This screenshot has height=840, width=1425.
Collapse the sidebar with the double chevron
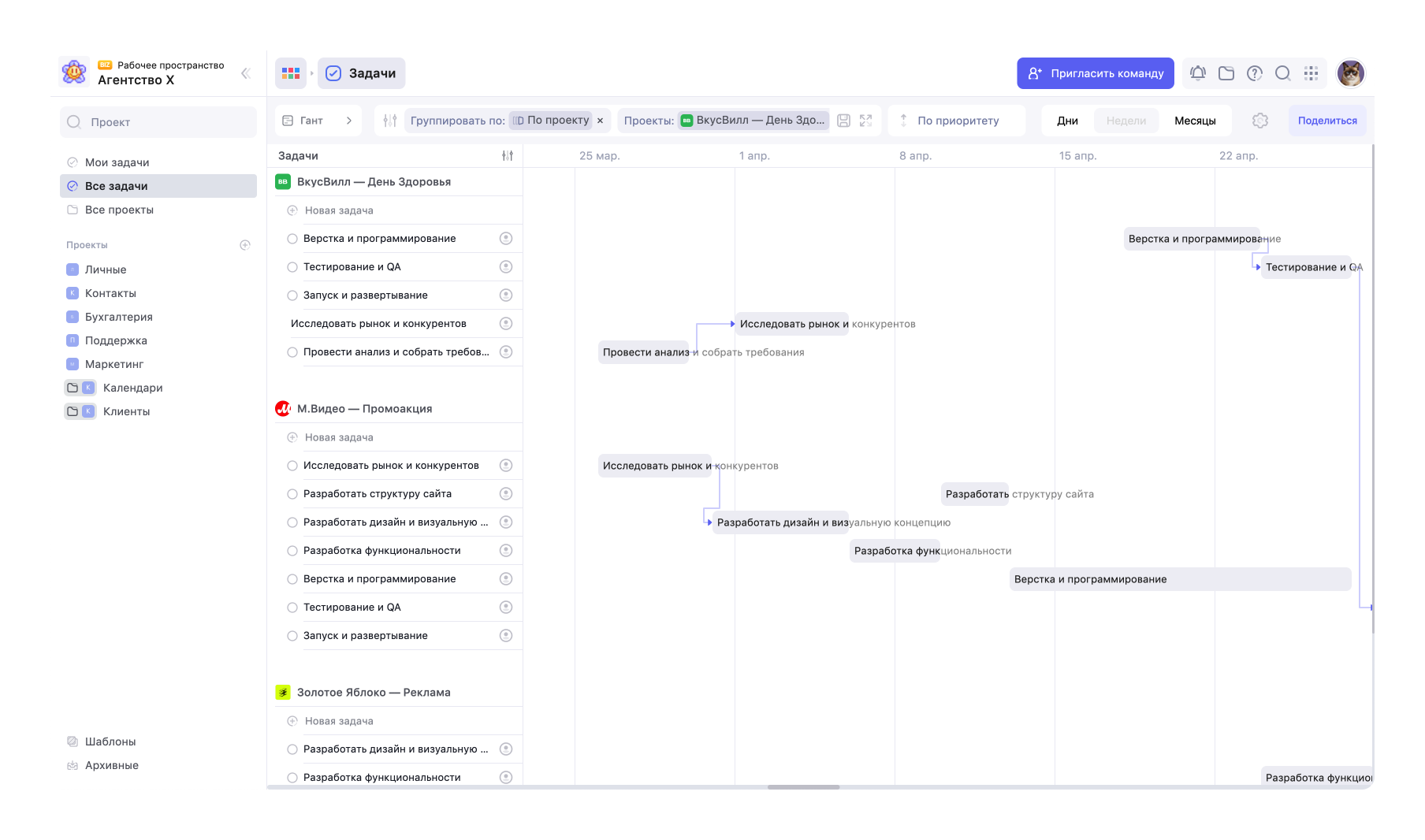tap(245, 73)
